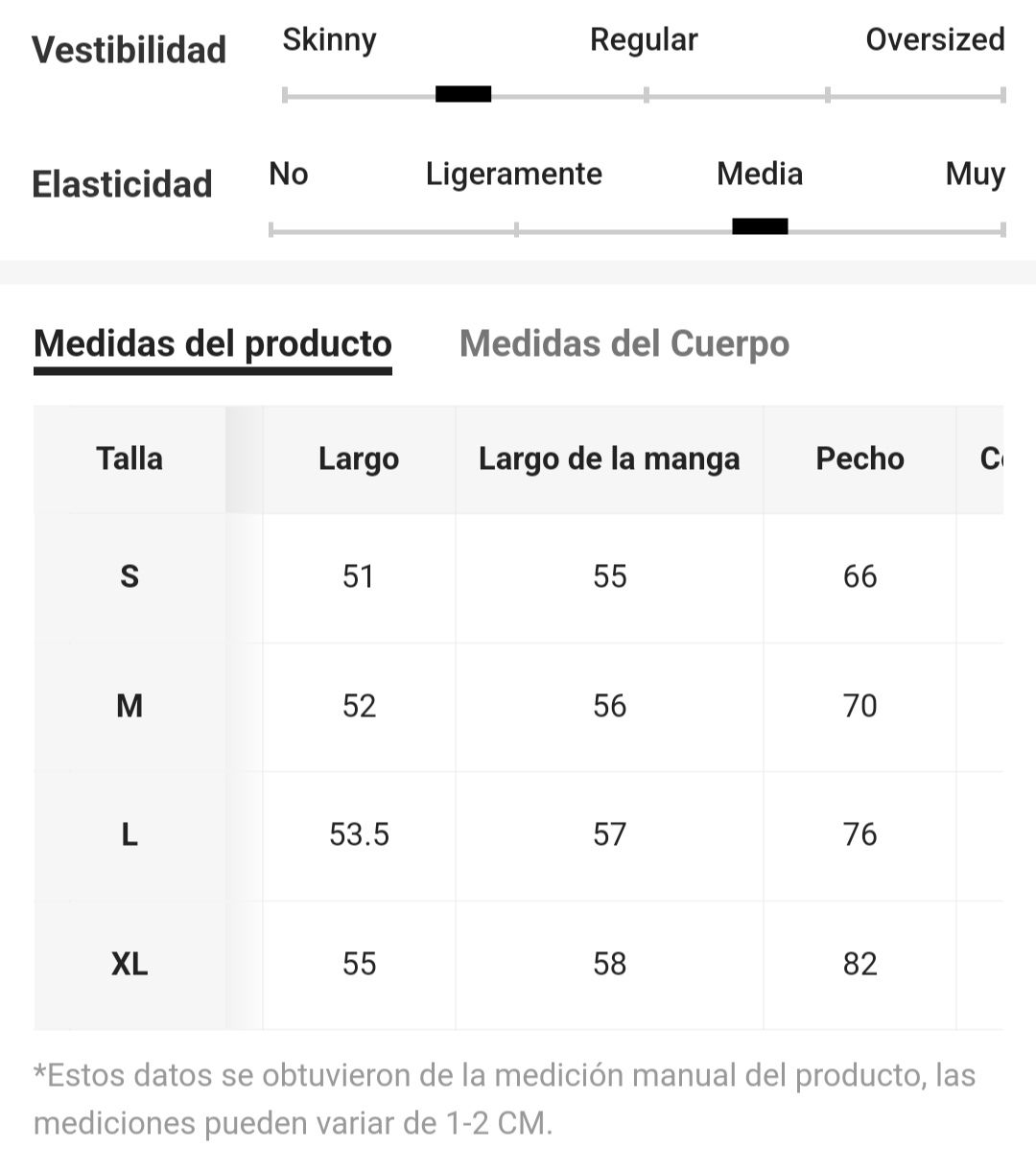The width and height of the screenshot is (1036, 1171).
Task: Click the Largo column header
Action: click(x=359, y=458)
